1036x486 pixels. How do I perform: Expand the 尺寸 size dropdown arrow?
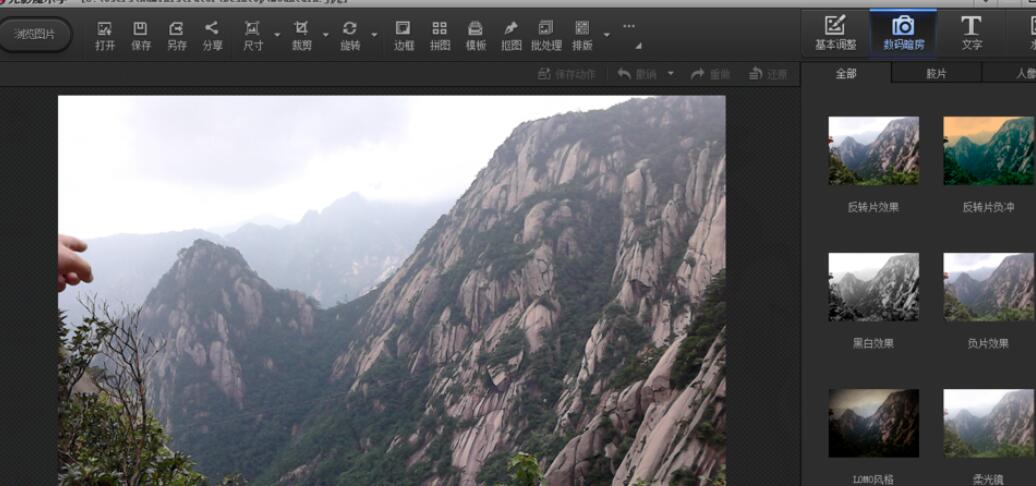coord(277,35)
